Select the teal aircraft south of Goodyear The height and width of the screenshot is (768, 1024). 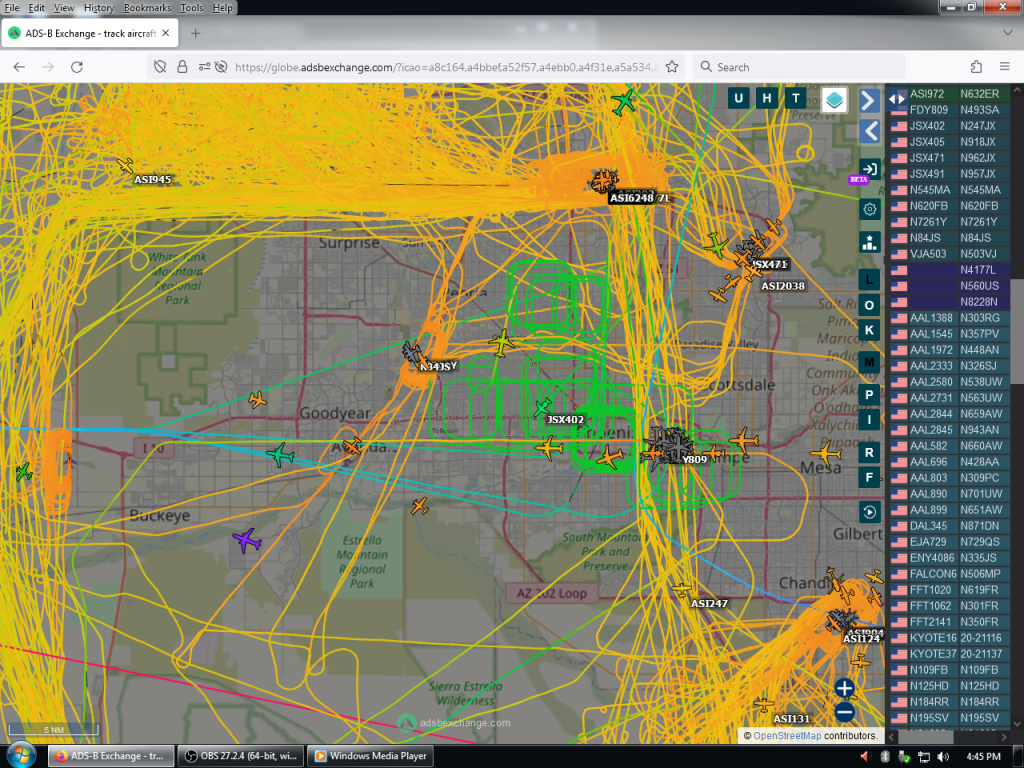(x=280, y=455)
